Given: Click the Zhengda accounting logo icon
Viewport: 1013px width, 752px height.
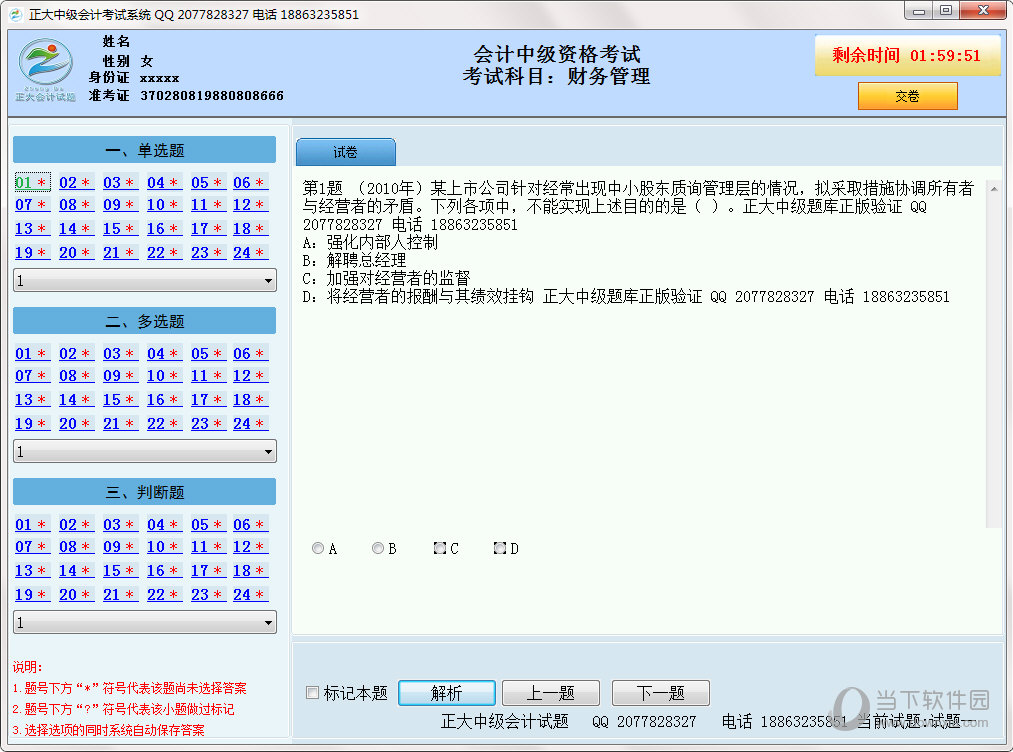Looking at the screenshot, I should click(45, 70).
